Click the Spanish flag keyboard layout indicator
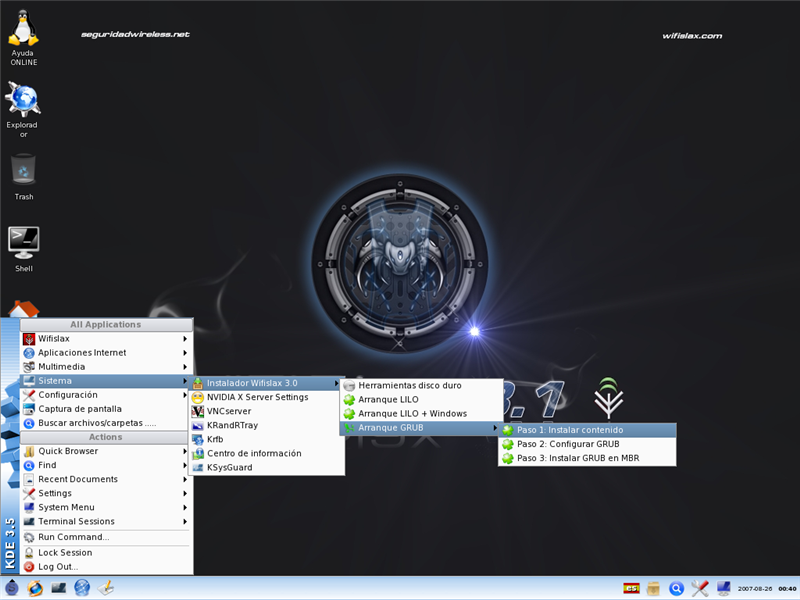Viewport: 800px width, 600px height. pyautogui.click(x=631, y=588)
